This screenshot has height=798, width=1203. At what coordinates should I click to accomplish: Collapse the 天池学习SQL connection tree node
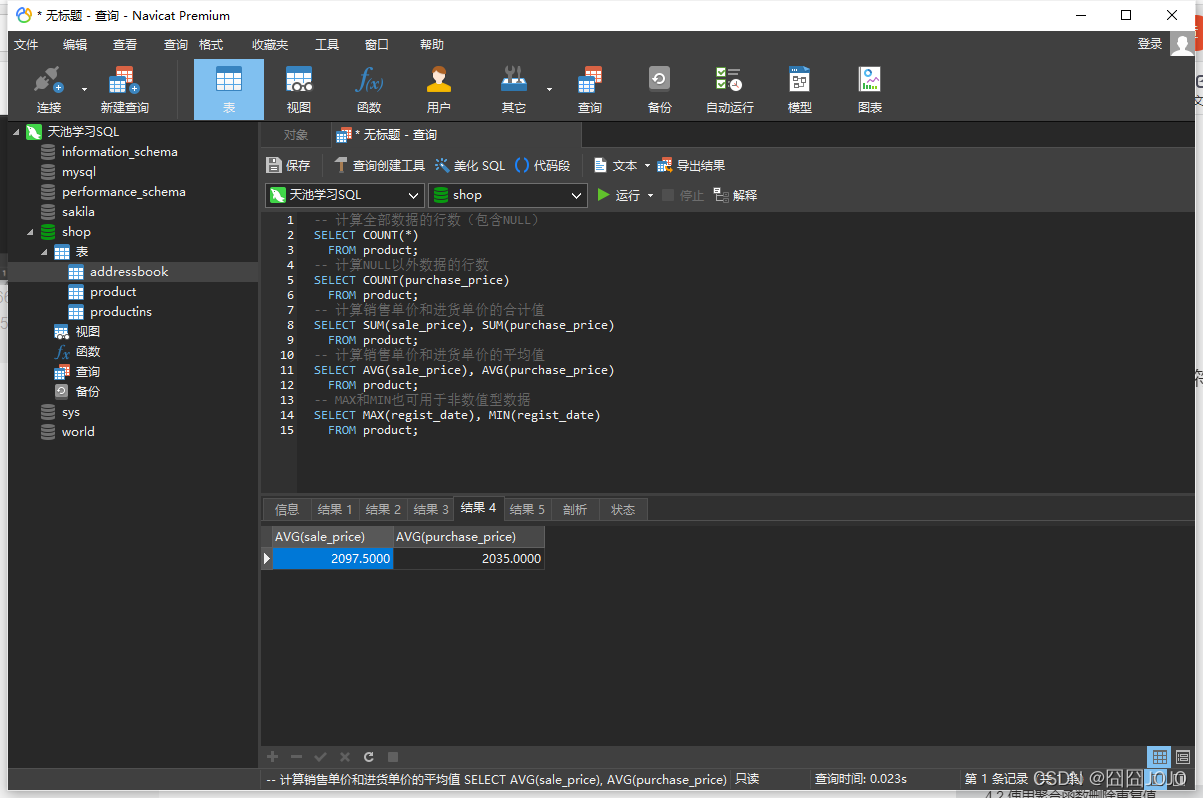(x=16, y=132)
